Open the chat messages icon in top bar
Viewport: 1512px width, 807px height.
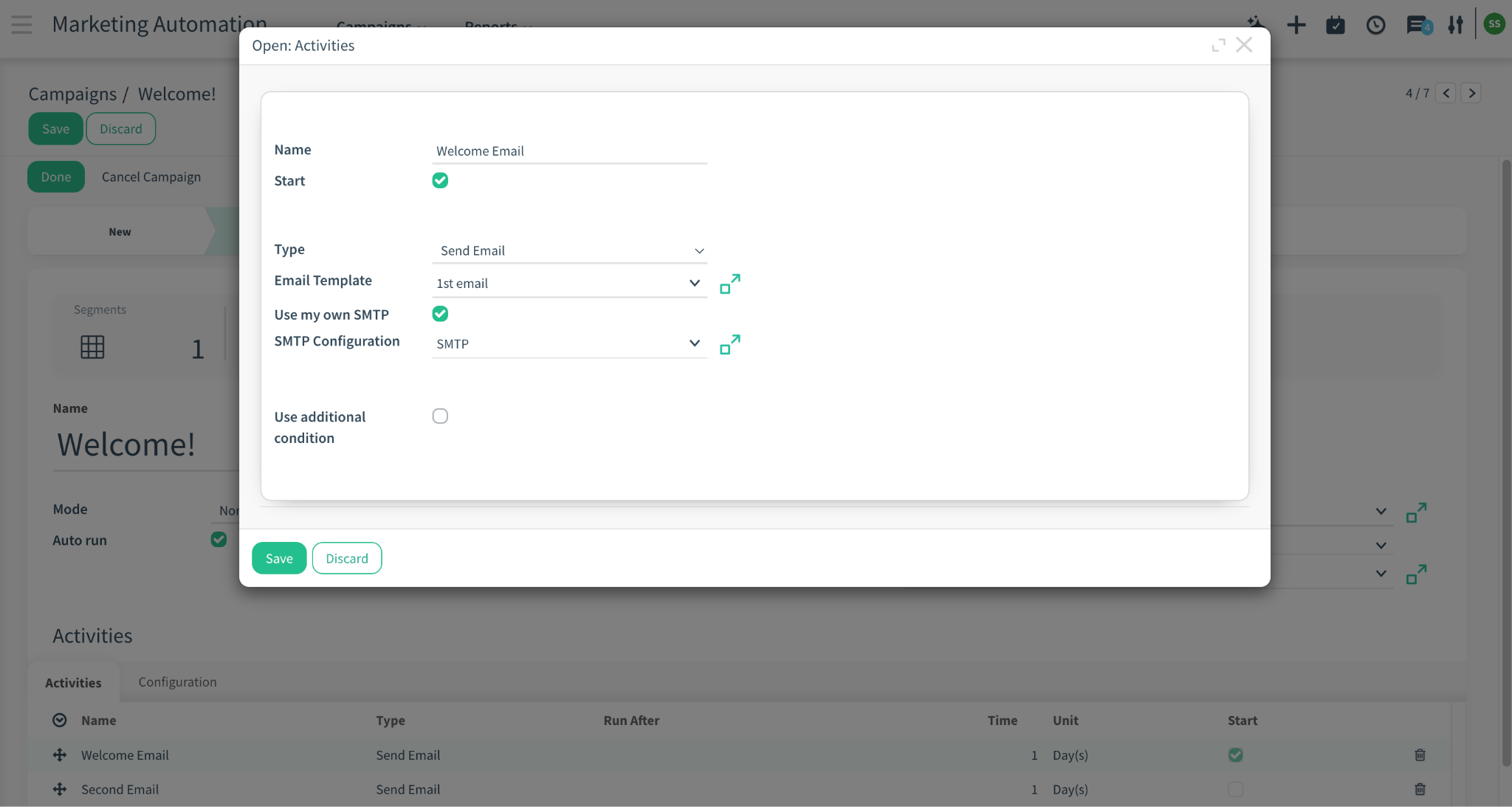click(x=1417, y=25)
